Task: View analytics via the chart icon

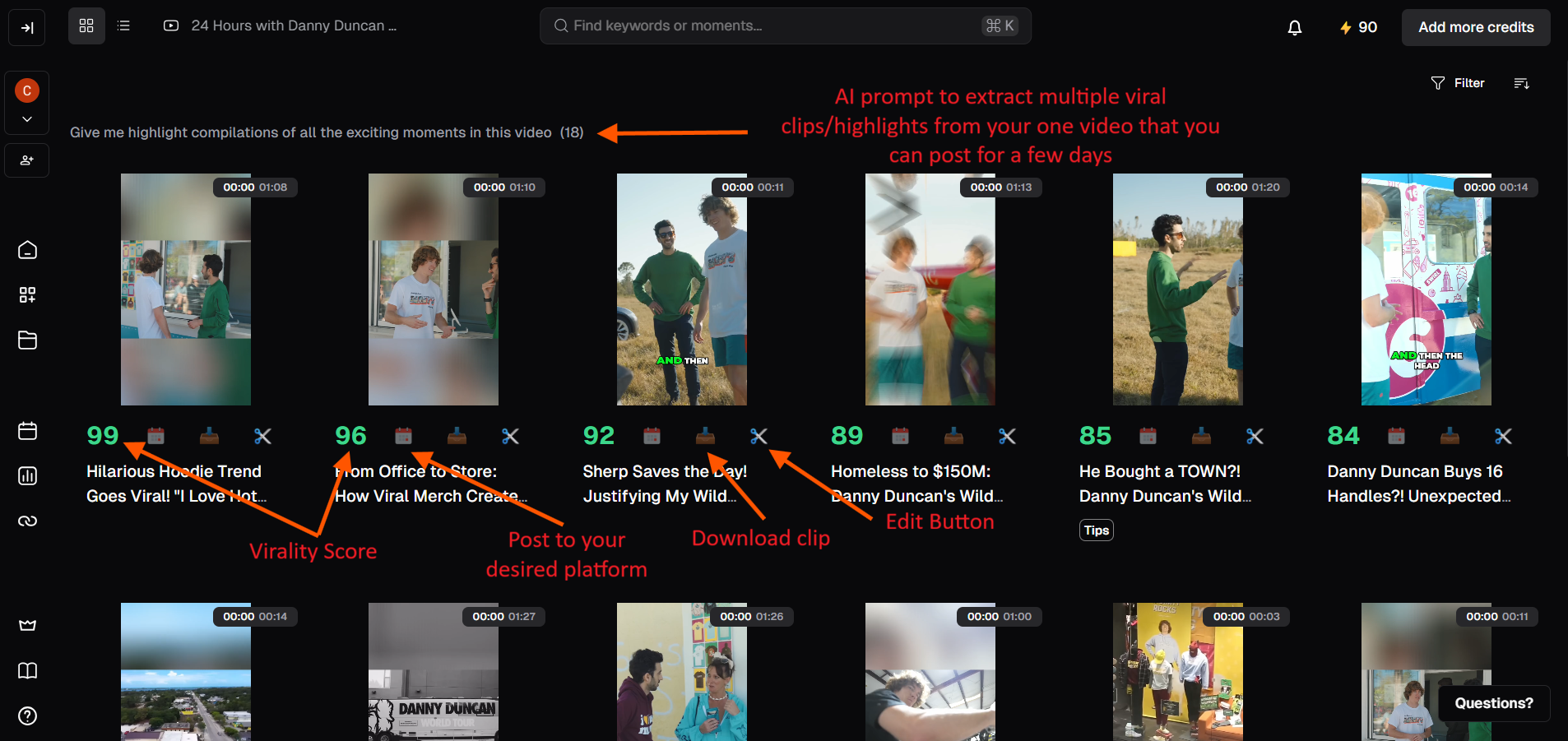Action: [27, 475]
